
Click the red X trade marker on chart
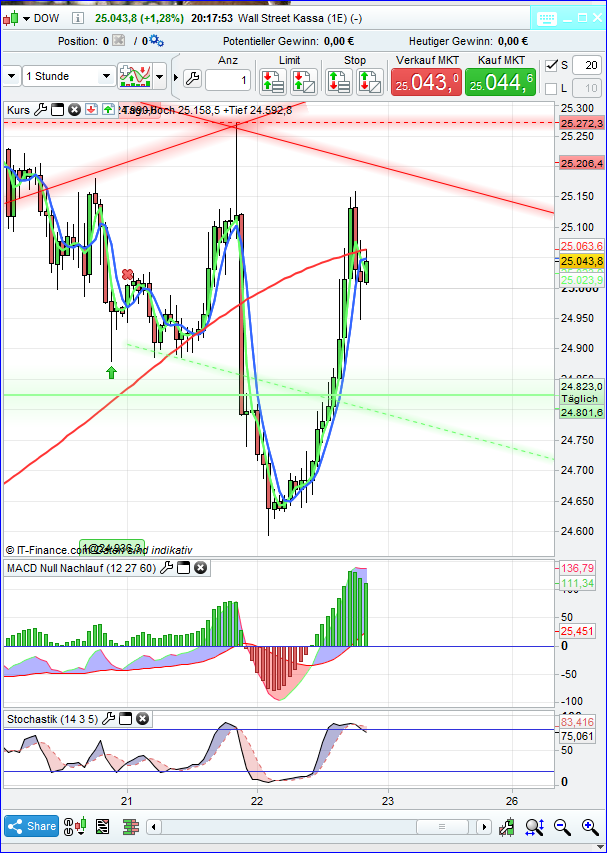tap(127, 274)
